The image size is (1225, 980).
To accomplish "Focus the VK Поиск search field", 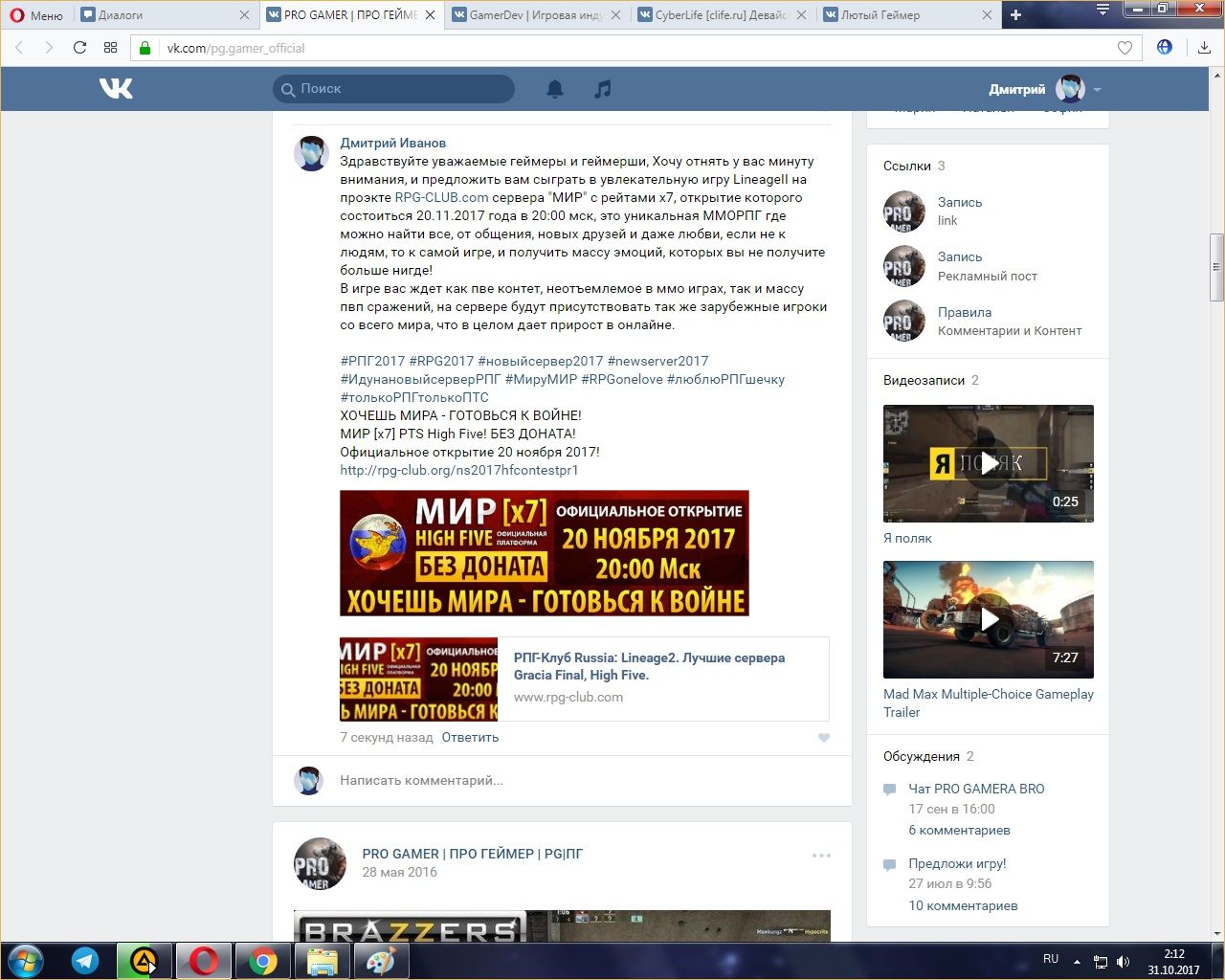I will point(393,89).
